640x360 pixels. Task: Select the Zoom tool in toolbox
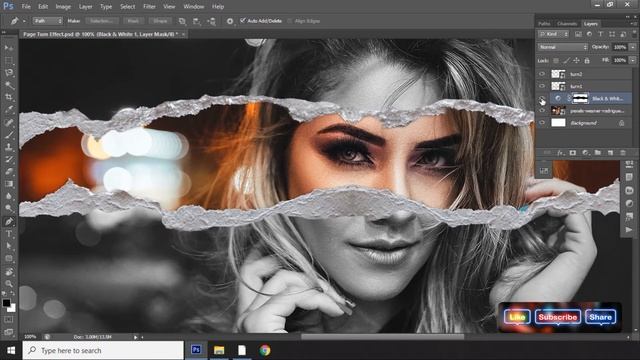[9, 283]
